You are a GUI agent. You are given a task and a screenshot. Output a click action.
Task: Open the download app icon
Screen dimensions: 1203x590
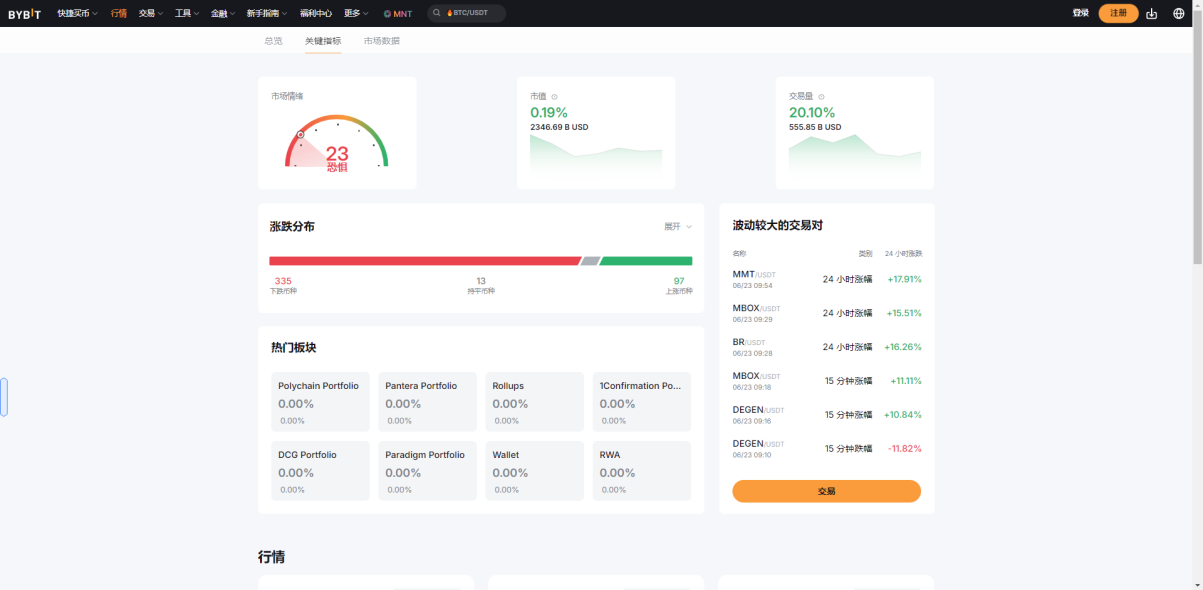[1152, 13]
